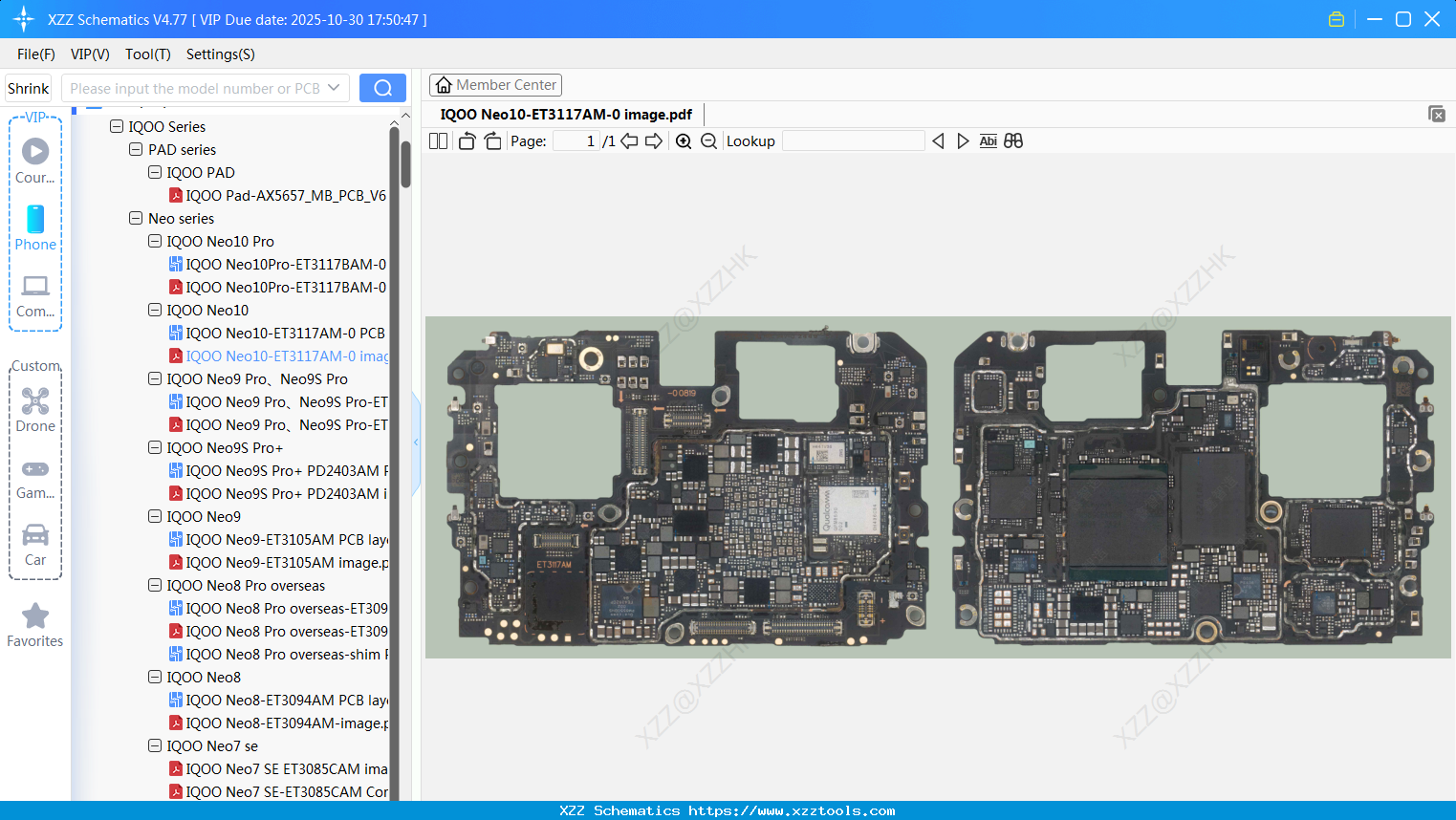
Task: Open the Settings(S) menu
Action: click(x=221, y=54)
